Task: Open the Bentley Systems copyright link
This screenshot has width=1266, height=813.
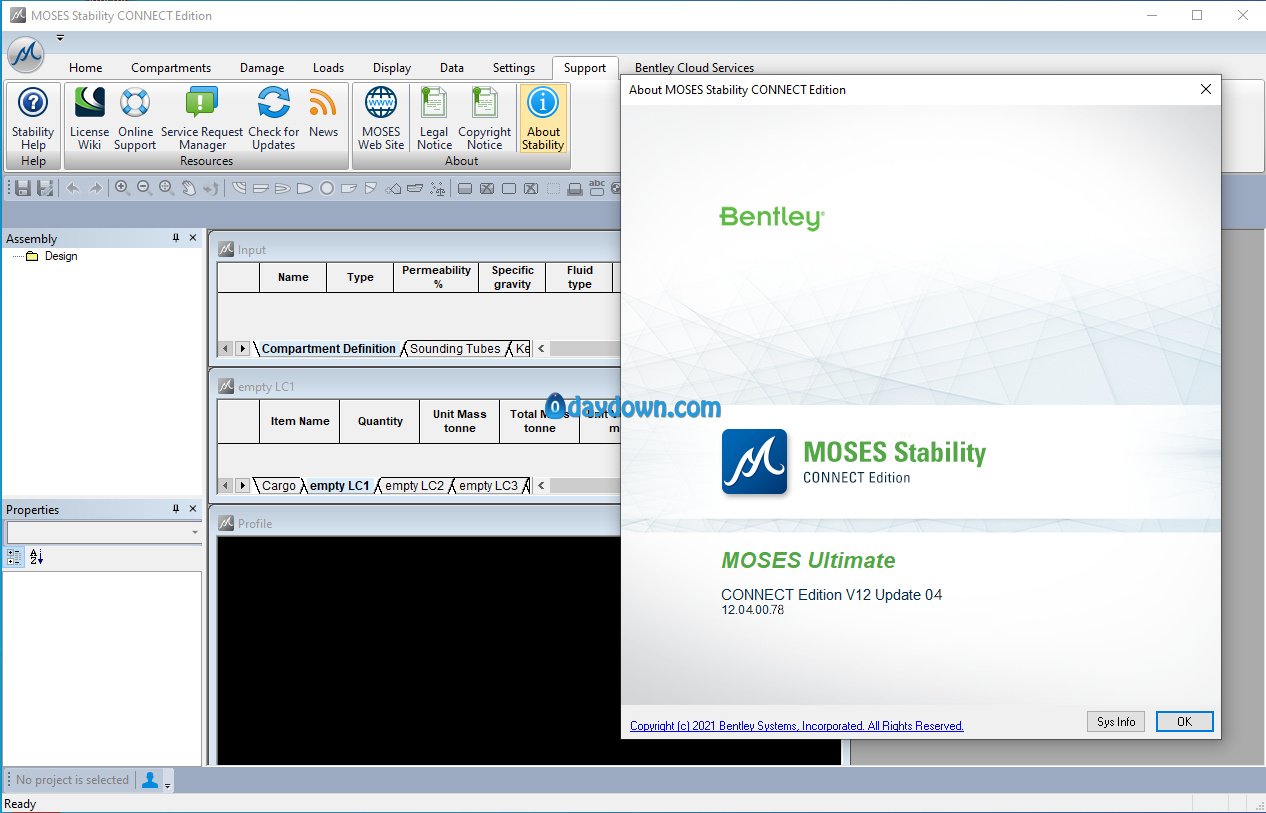Action: (797, 726)
